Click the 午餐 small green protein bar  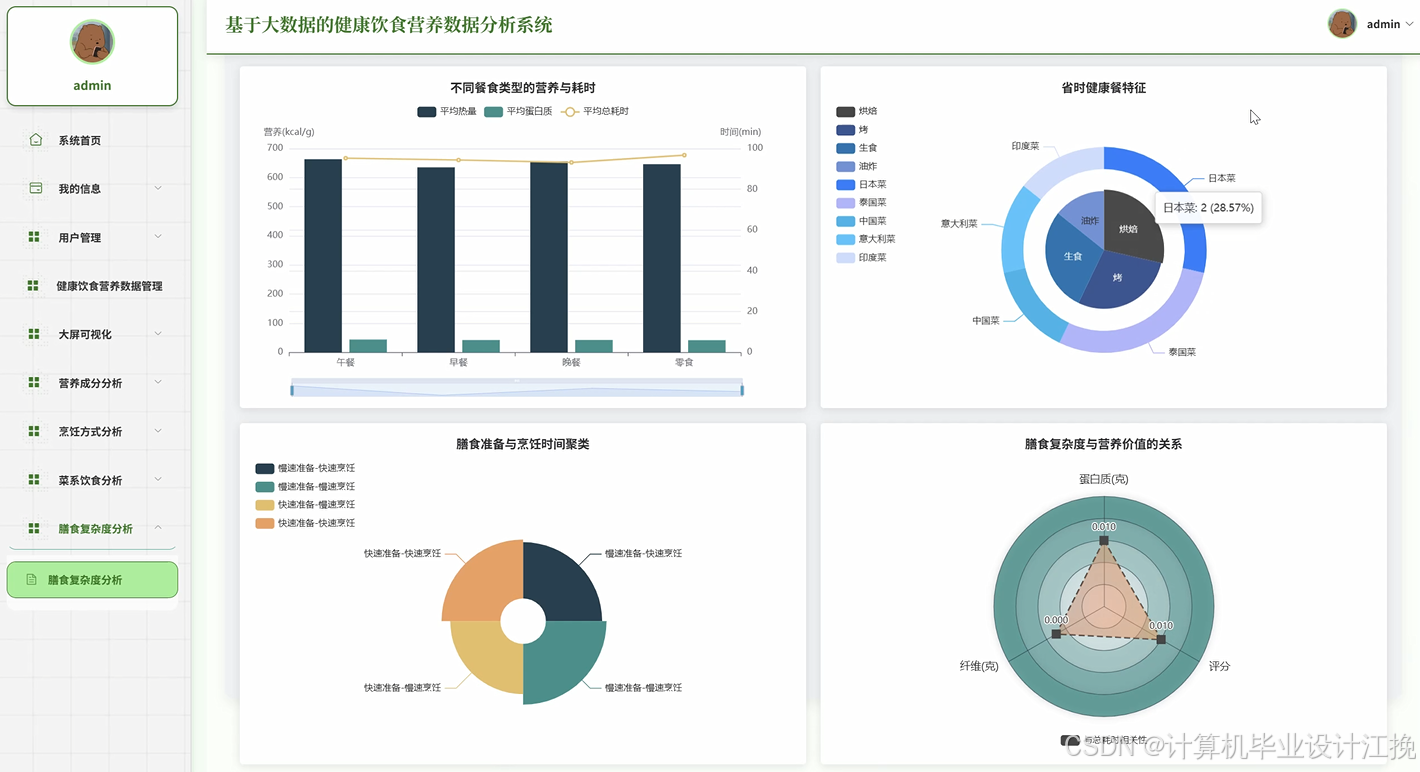pyautogui.click(x=368, y=346)
